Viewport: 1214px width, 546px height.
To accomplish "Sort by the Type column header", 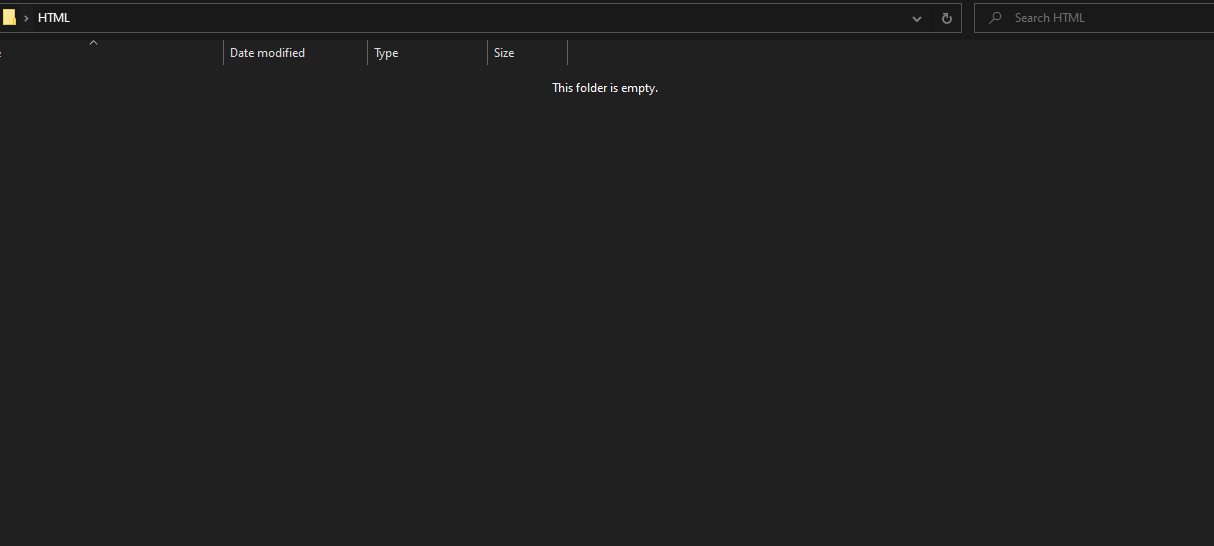I will pos(386,53).
